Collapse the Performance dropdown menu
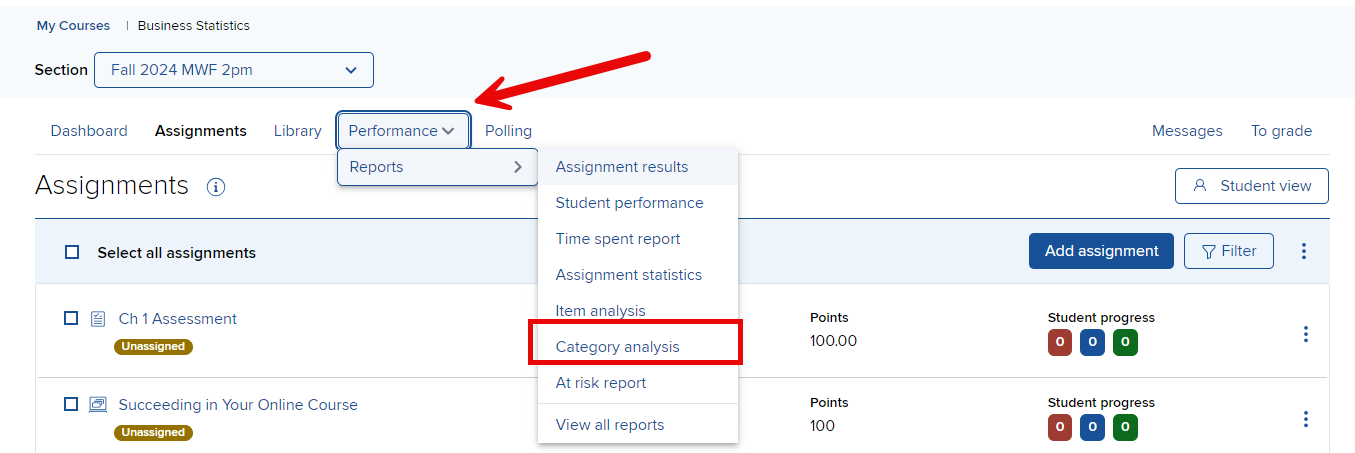1355x453 pixels. tap(403, 131)
